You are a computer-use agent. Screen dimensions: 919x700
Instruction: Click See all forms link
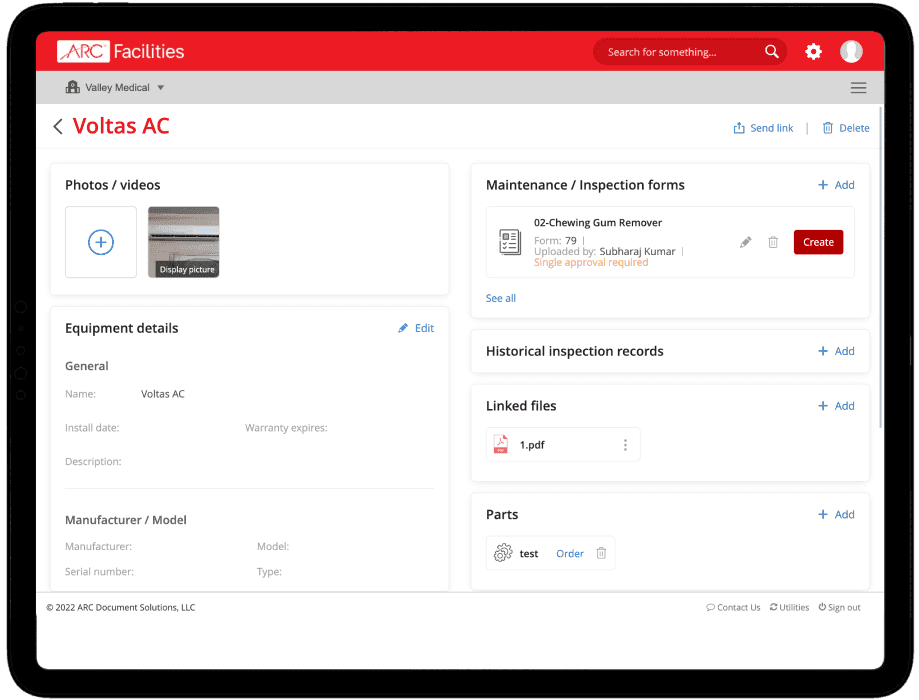click(501, 298)
